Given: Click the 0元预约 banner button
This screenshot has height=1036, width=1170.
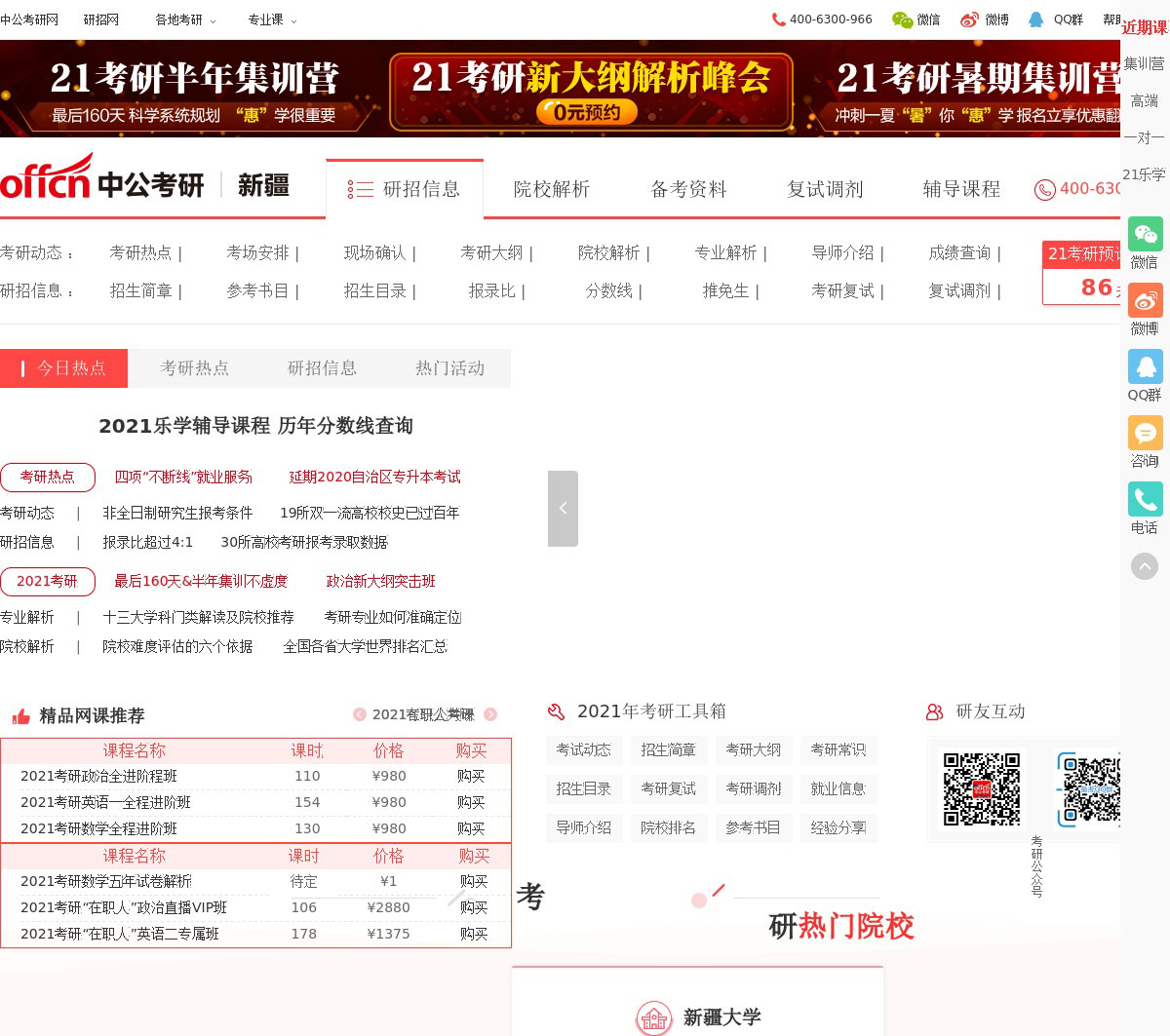Looking at the screenshot, I should click(587, 112).
